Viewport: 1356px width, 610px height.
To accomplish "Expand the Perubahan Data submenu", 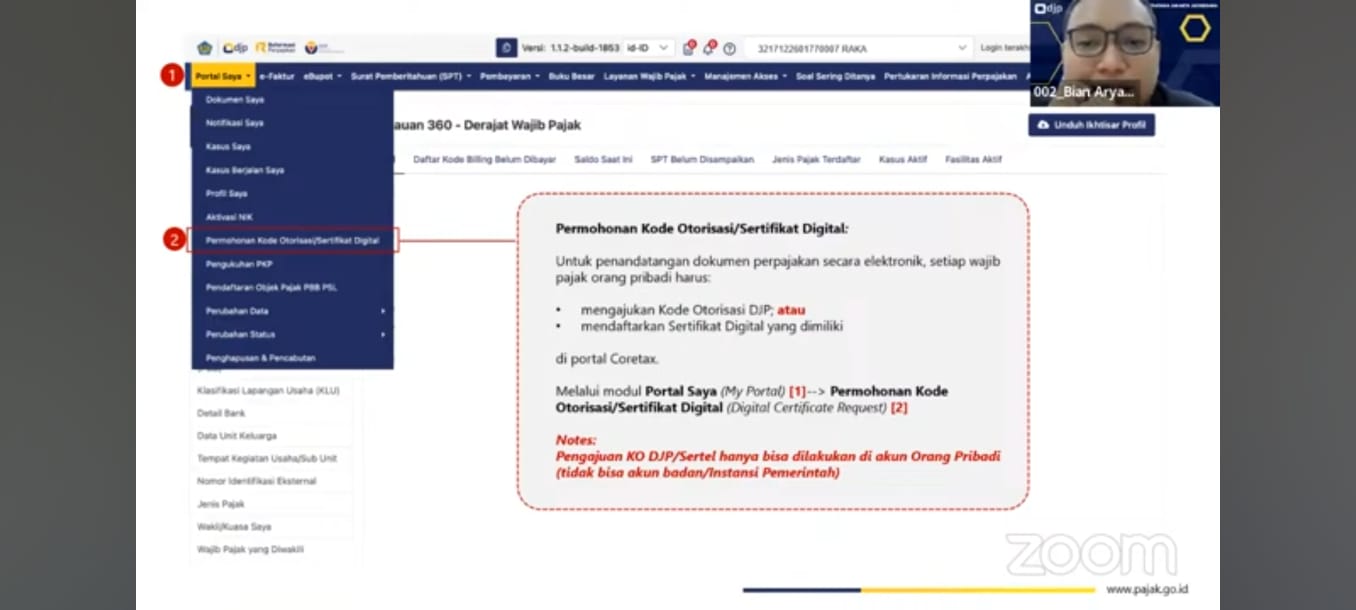I will pyautogui.click(x=292, y=311).
